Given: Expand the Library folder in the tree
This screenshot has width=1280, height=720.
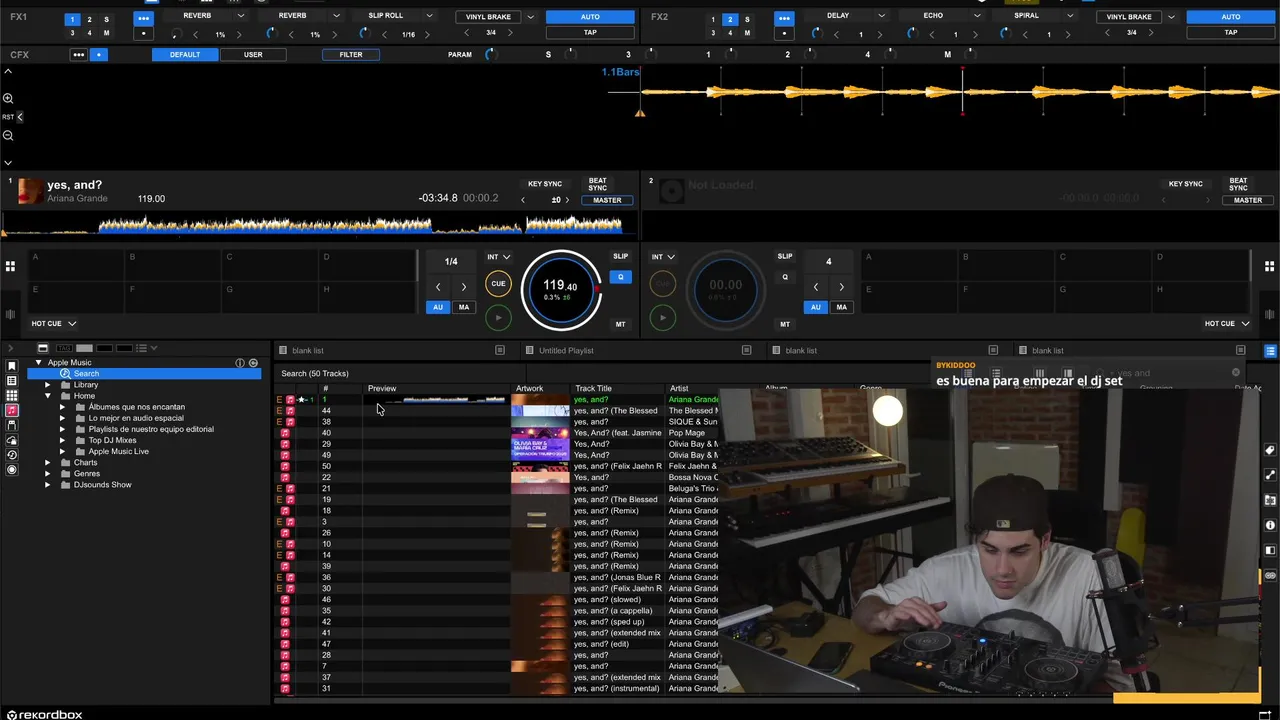Looking at the screenshot, I should click(48, 385).
